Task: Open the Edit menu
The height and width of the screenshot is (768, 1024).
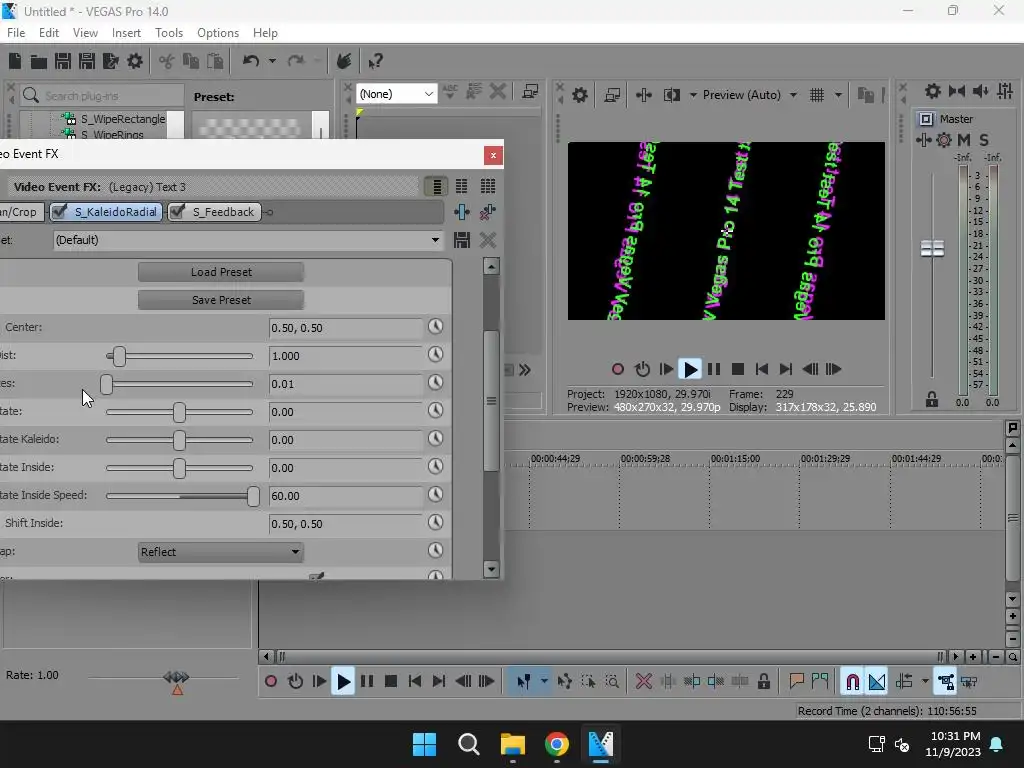Action: 48,33
